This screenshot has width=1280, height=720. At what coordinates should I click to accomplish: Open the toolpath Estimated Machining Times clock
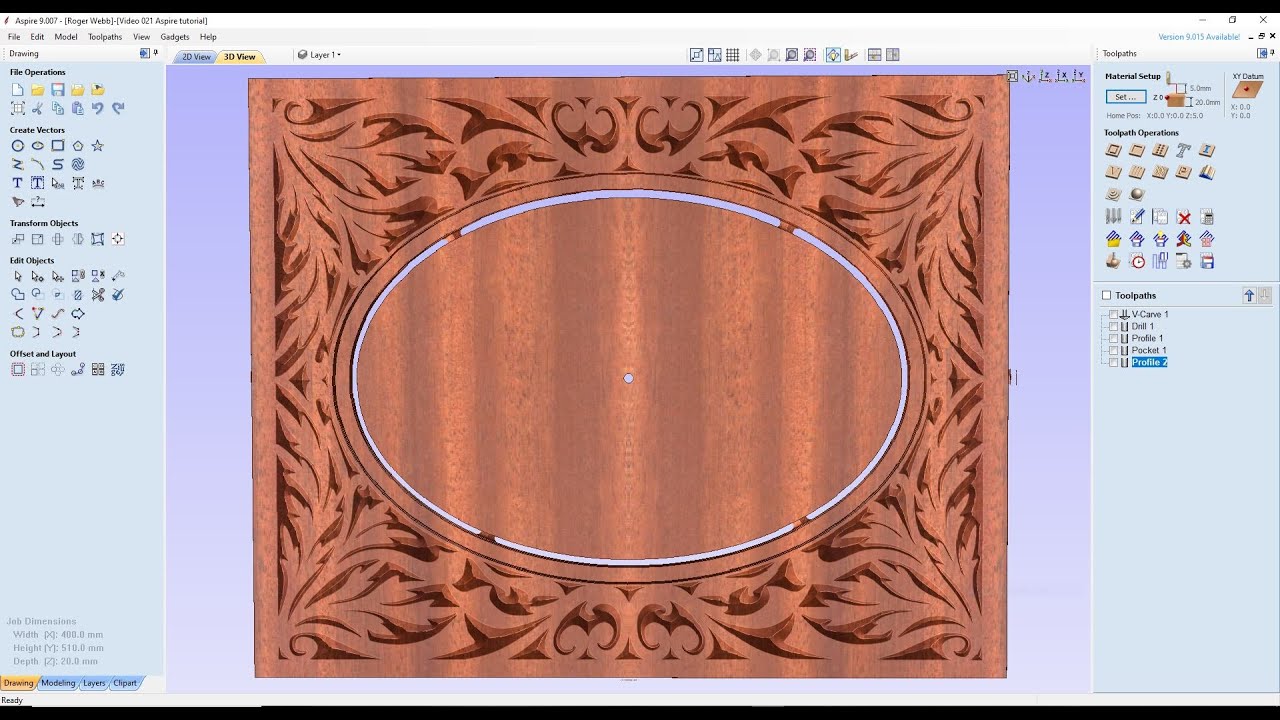click(x=1137, y=261)
